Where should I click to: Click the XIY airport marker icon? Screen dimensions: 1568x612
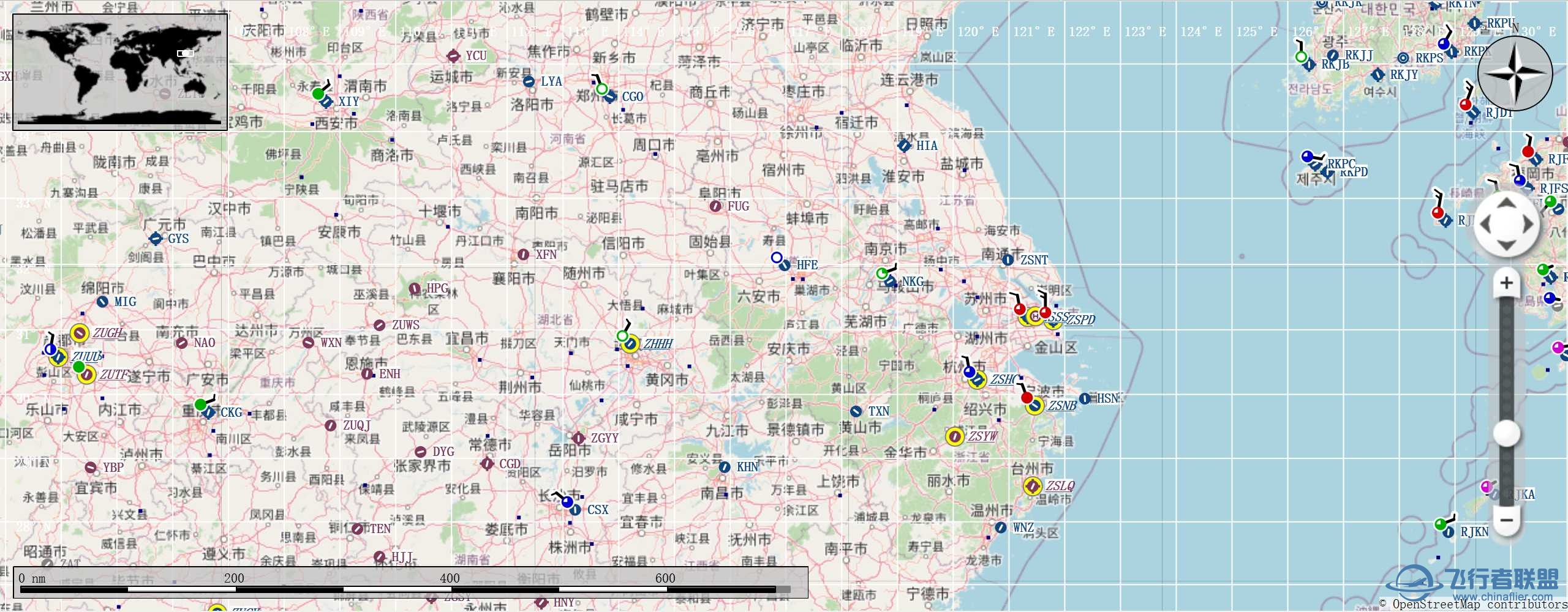pos(327,102)
